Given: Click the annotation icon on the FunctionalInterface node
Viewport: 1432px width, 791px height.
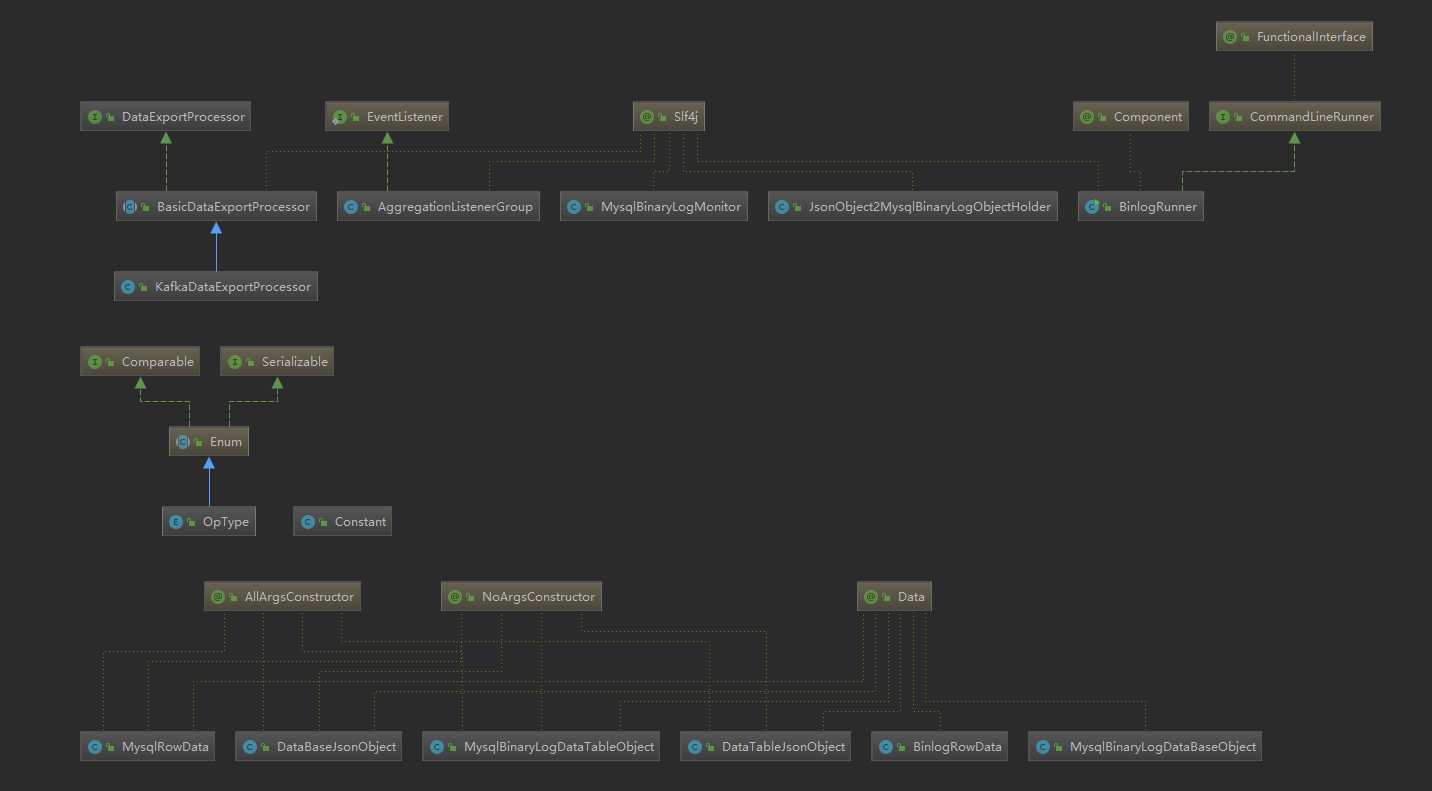Looking at the screenshot, I should tap(1230, 37).
